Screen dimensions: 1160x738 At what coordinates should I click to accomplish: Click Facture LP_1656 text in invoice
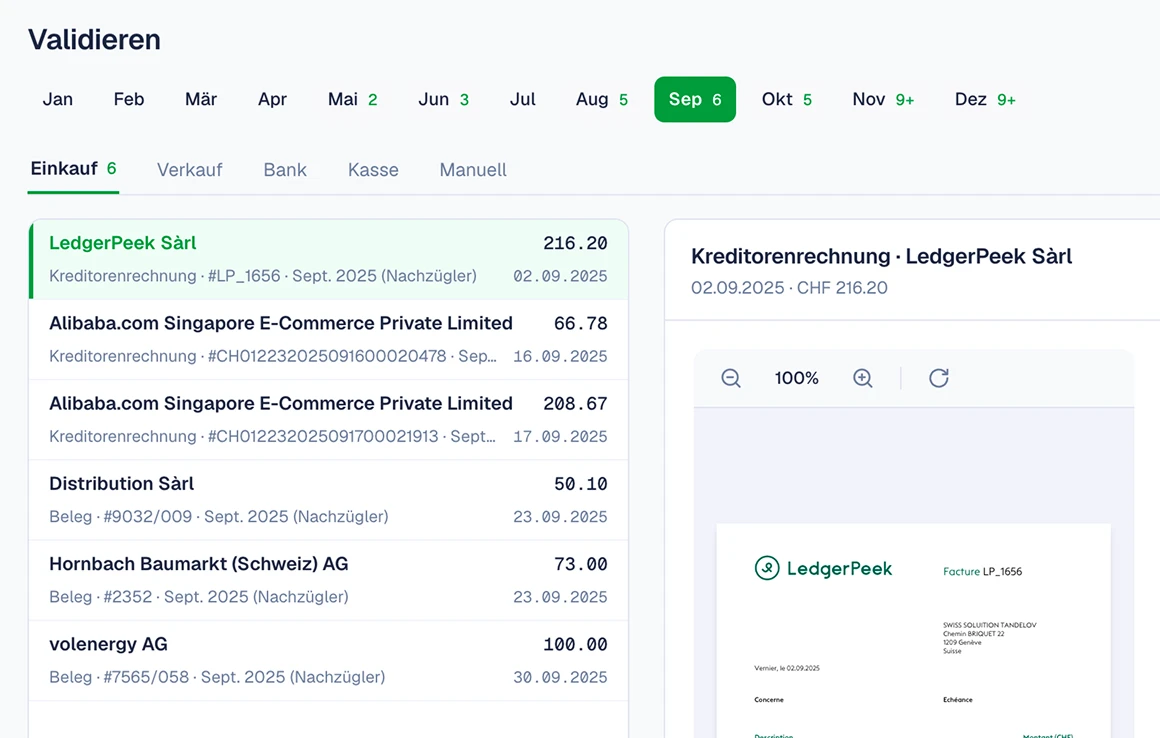(982, 571)
